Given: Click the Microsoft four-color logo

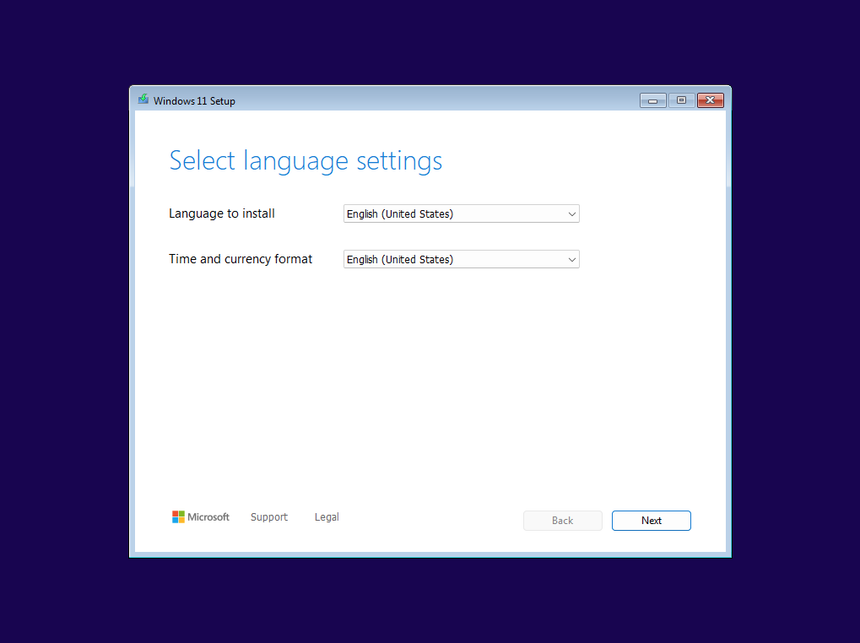Looking at the screenshot, I should (x=178, y=517).
